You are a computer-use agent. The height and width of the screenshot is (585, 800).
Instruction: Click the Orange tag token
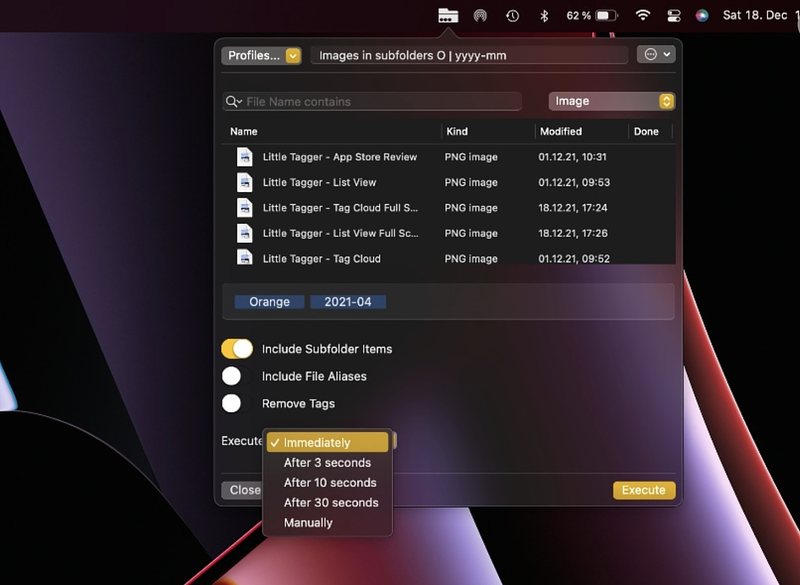269,302
